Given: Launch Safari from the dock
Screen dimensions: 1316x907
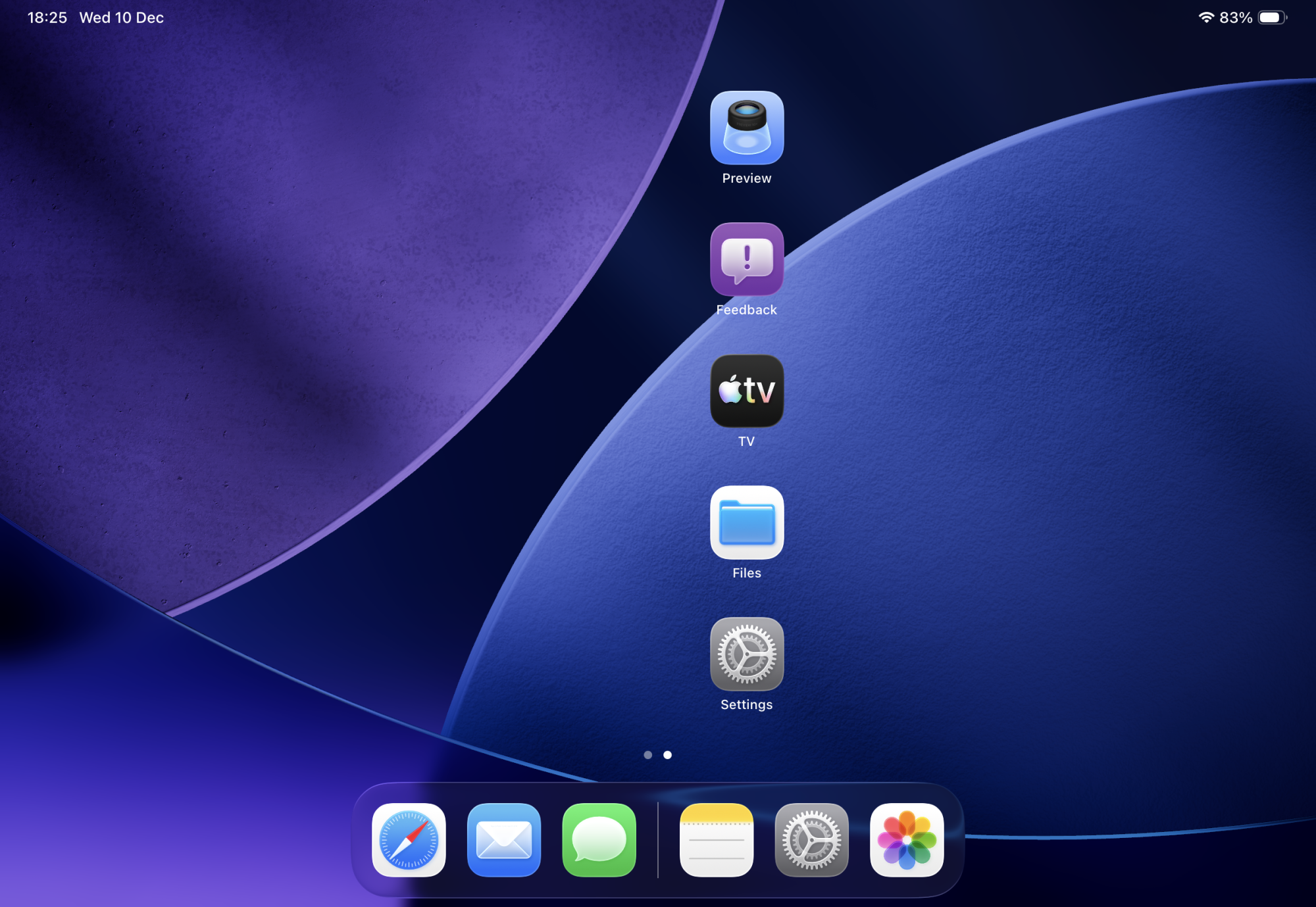Looking at the screenshot, I should click(409, 840).
